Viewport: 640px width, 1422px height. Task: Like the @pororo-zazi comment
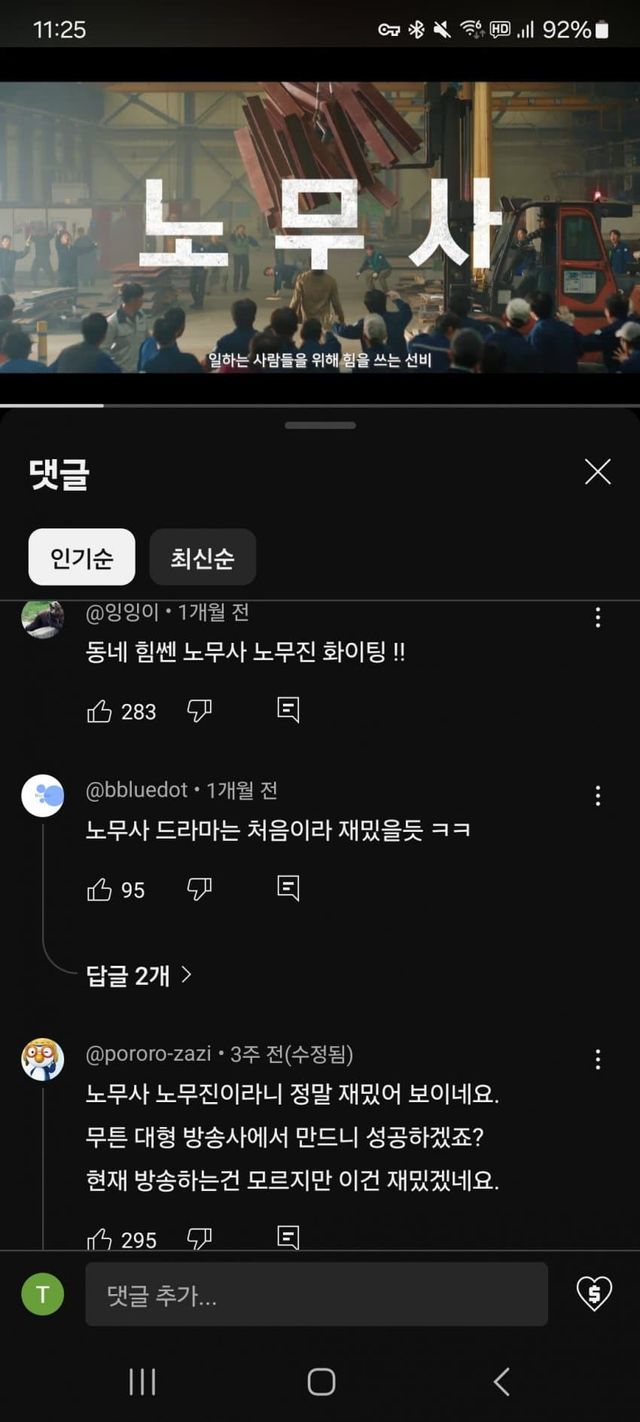[100, 1240]
